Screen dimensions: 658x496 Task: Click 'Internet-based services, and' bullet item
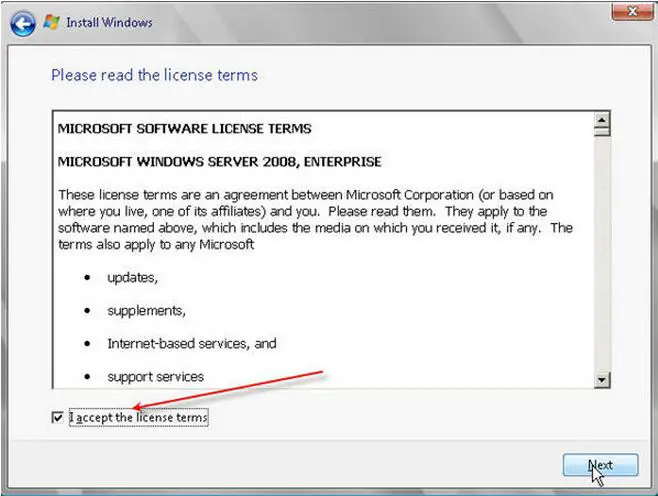[x=192, y=344]
